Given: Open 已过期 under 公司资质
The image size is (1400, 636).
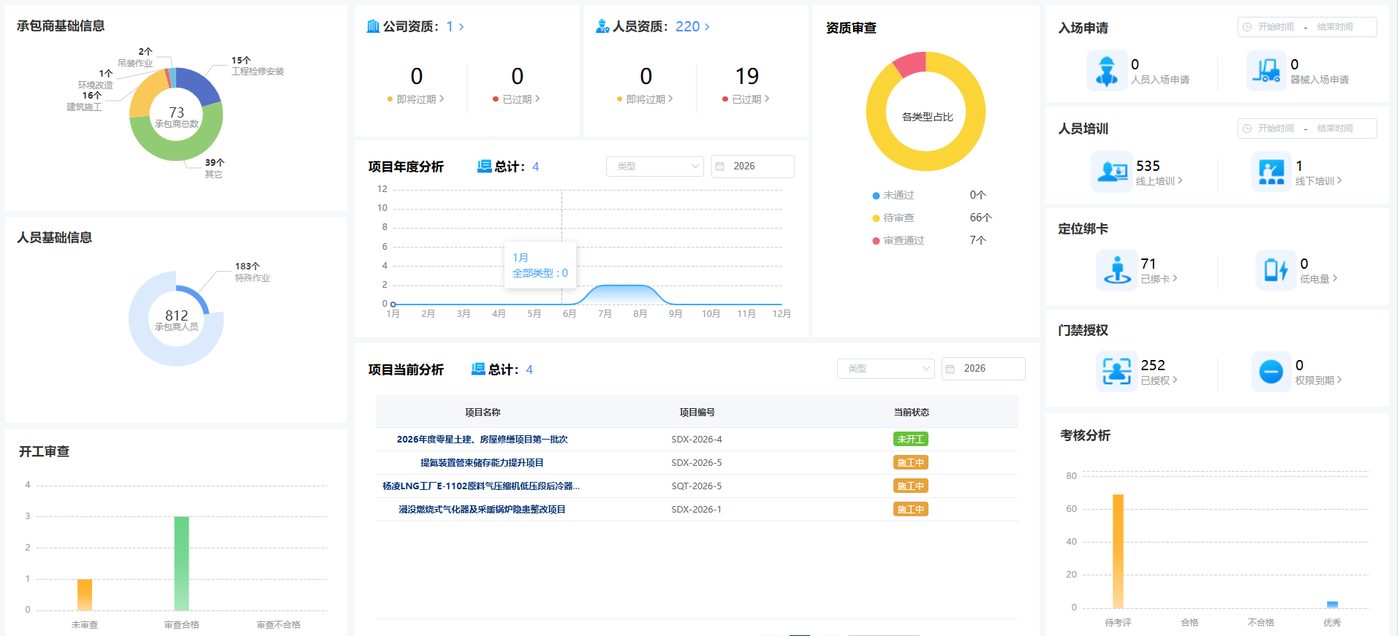Looking at the screenshot, I should point(516,99).
